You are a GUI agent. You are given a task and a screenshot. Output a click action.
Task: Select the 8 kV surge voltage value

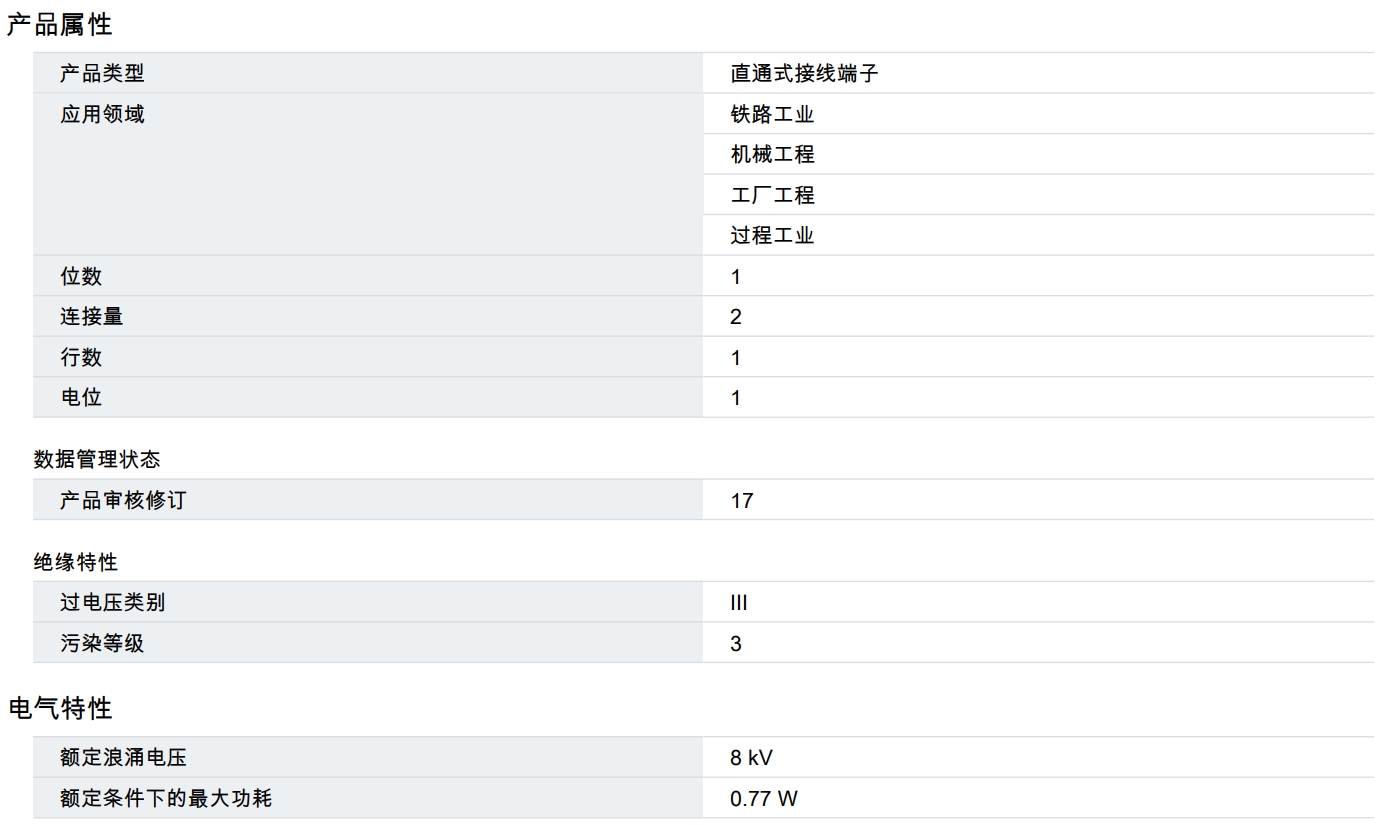click(x=751, y=758)
